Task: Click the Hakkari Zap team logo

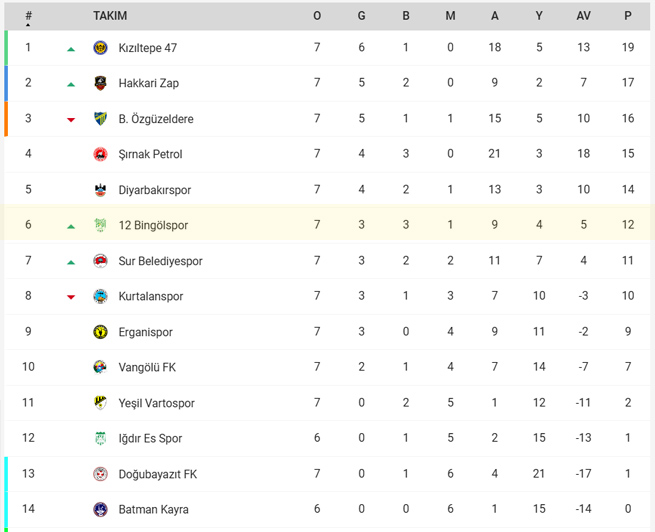Action: click(100, 83)
